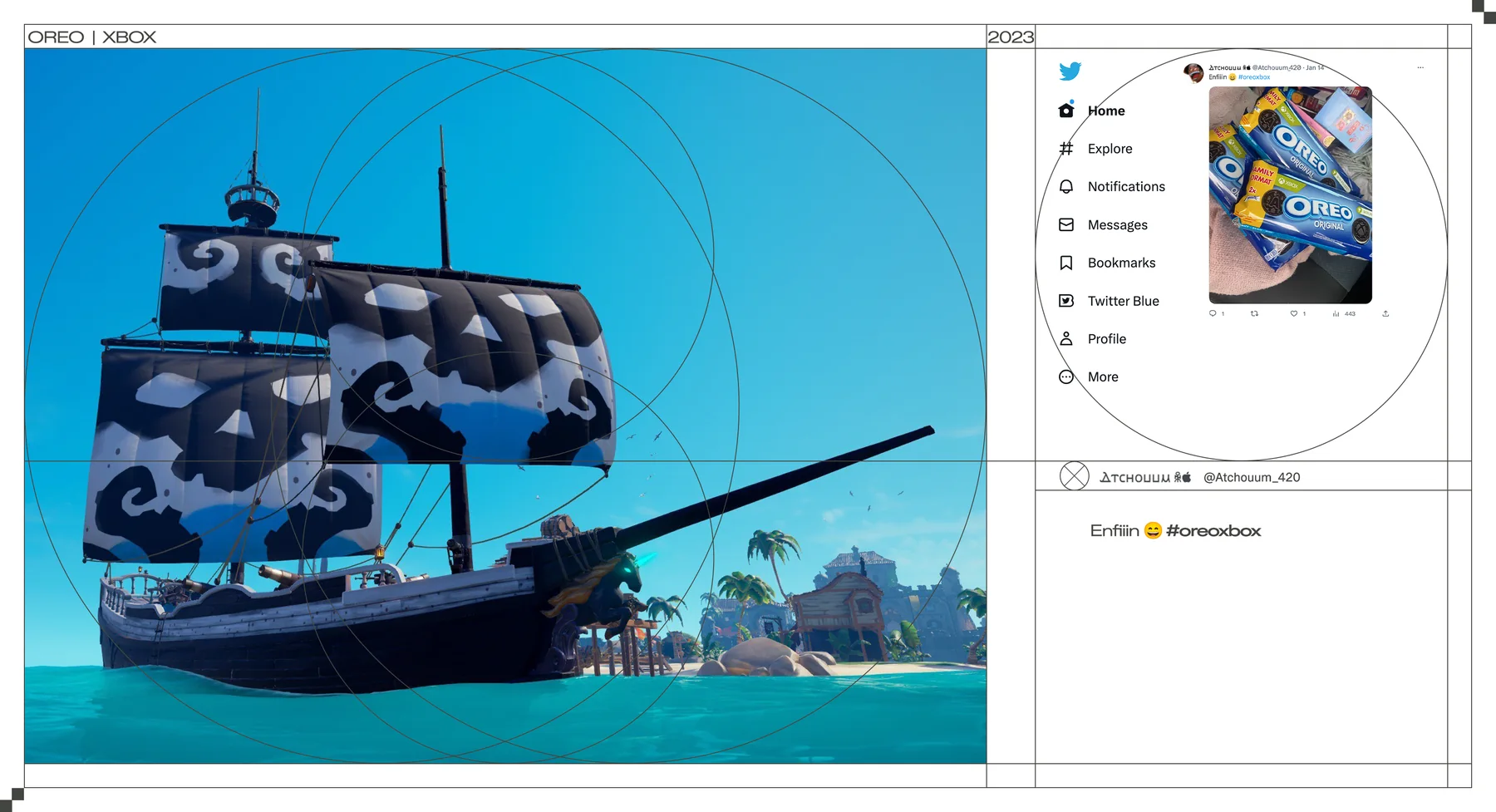Click the Messages envelope icon

click(1066, 224)
